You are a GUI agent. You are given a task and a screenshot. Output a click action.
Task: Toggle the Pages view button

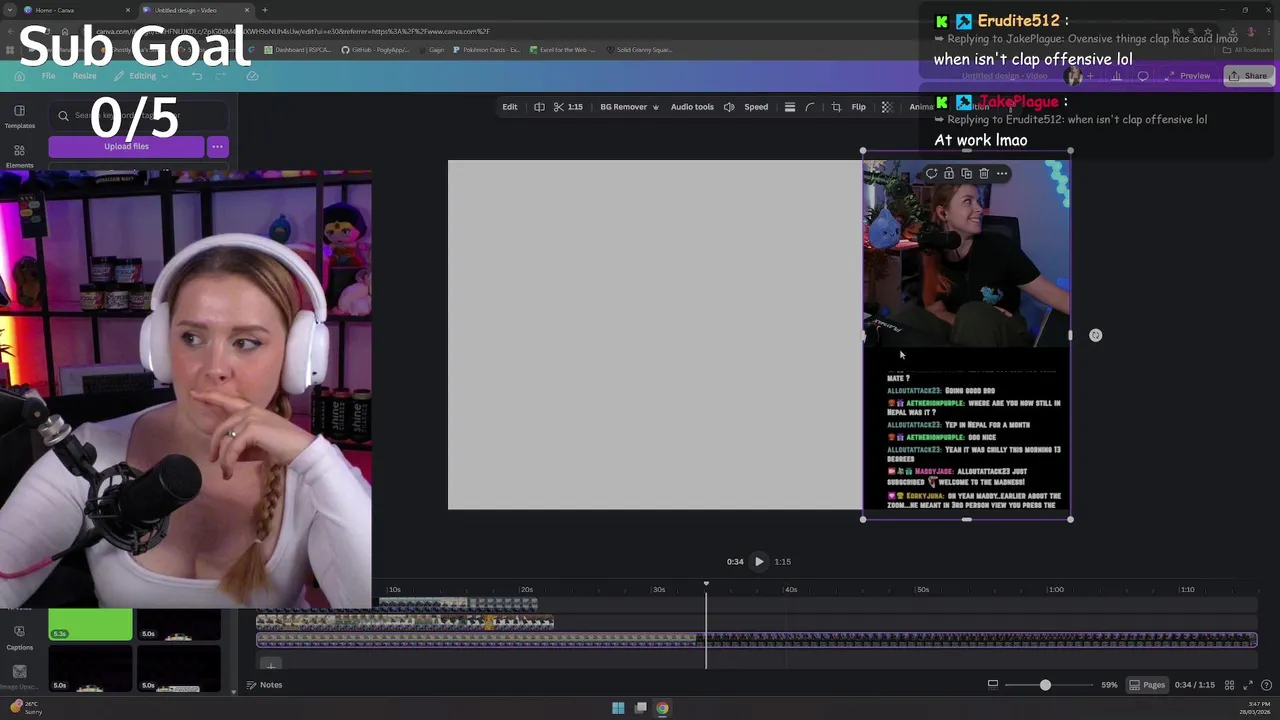click(x=1146, y=685)
